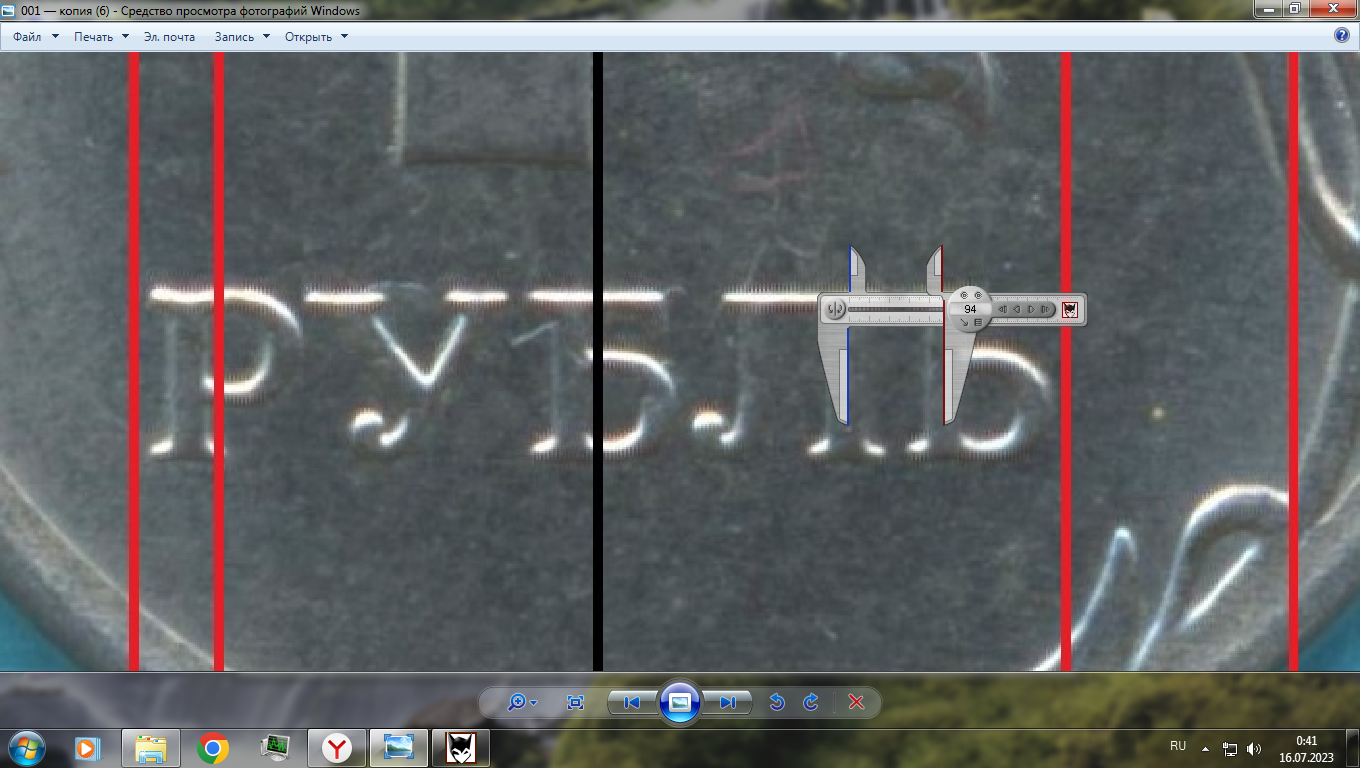
Task: Open Google Chrome from the taskbar
Action: tap(212, 747)
